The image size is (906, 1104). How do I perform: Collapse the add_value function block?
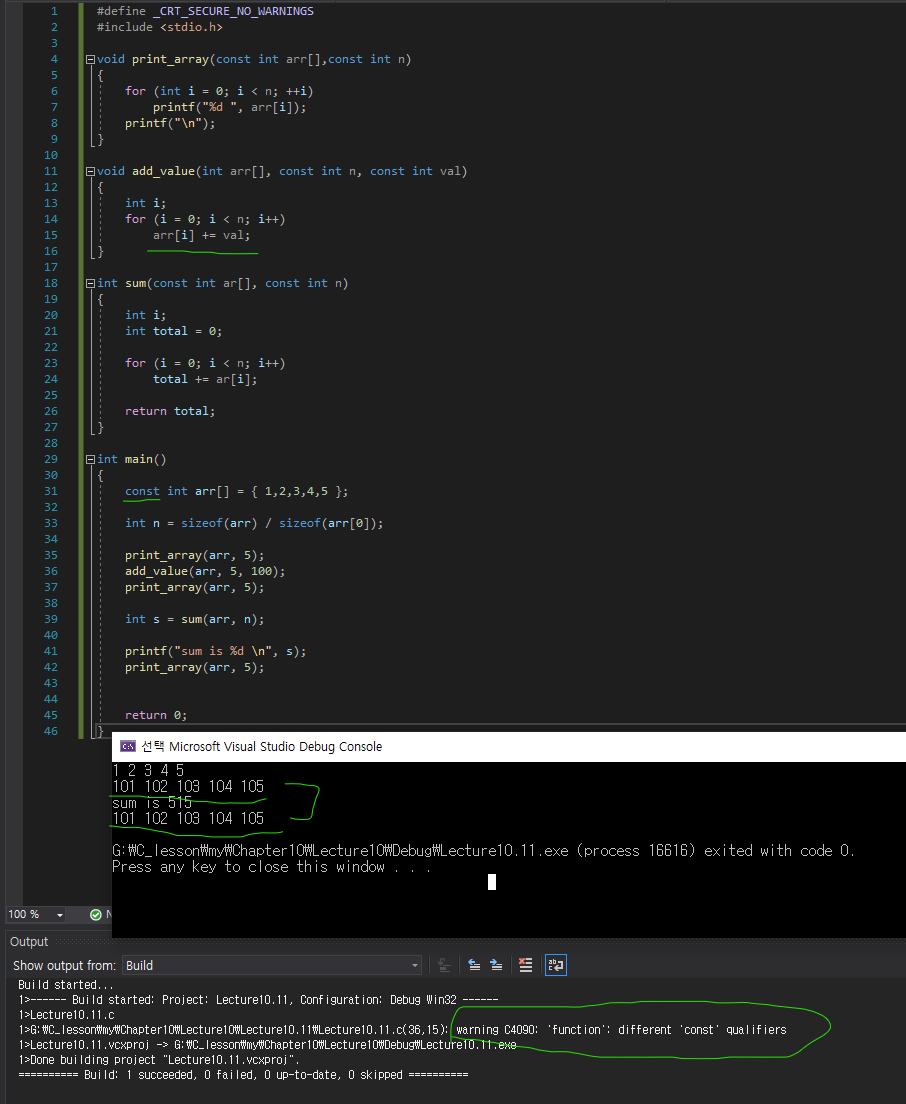point(90,172)
